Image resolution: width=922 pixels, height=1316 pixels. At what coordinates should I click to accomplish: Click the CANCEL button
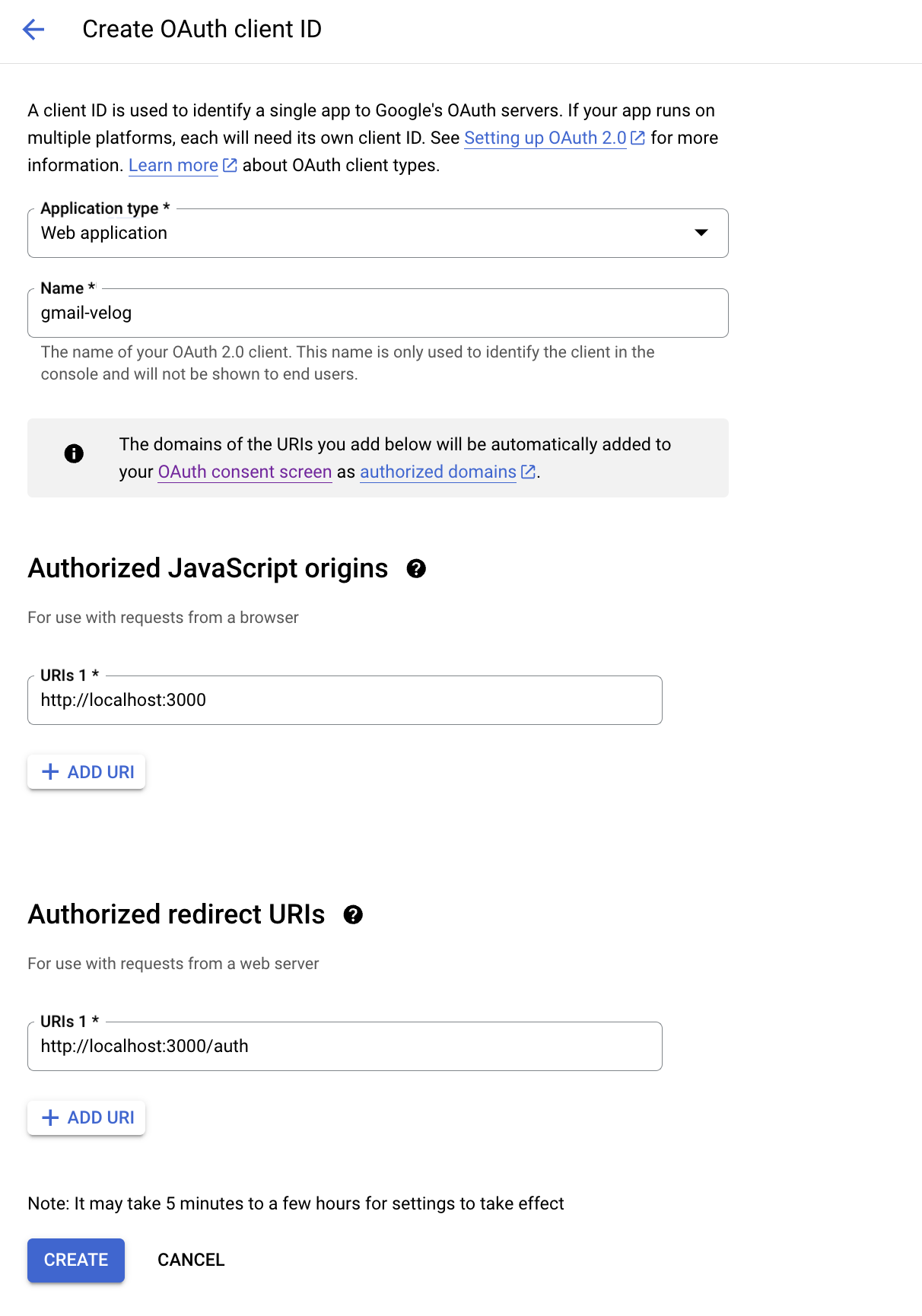(191, 1260)
